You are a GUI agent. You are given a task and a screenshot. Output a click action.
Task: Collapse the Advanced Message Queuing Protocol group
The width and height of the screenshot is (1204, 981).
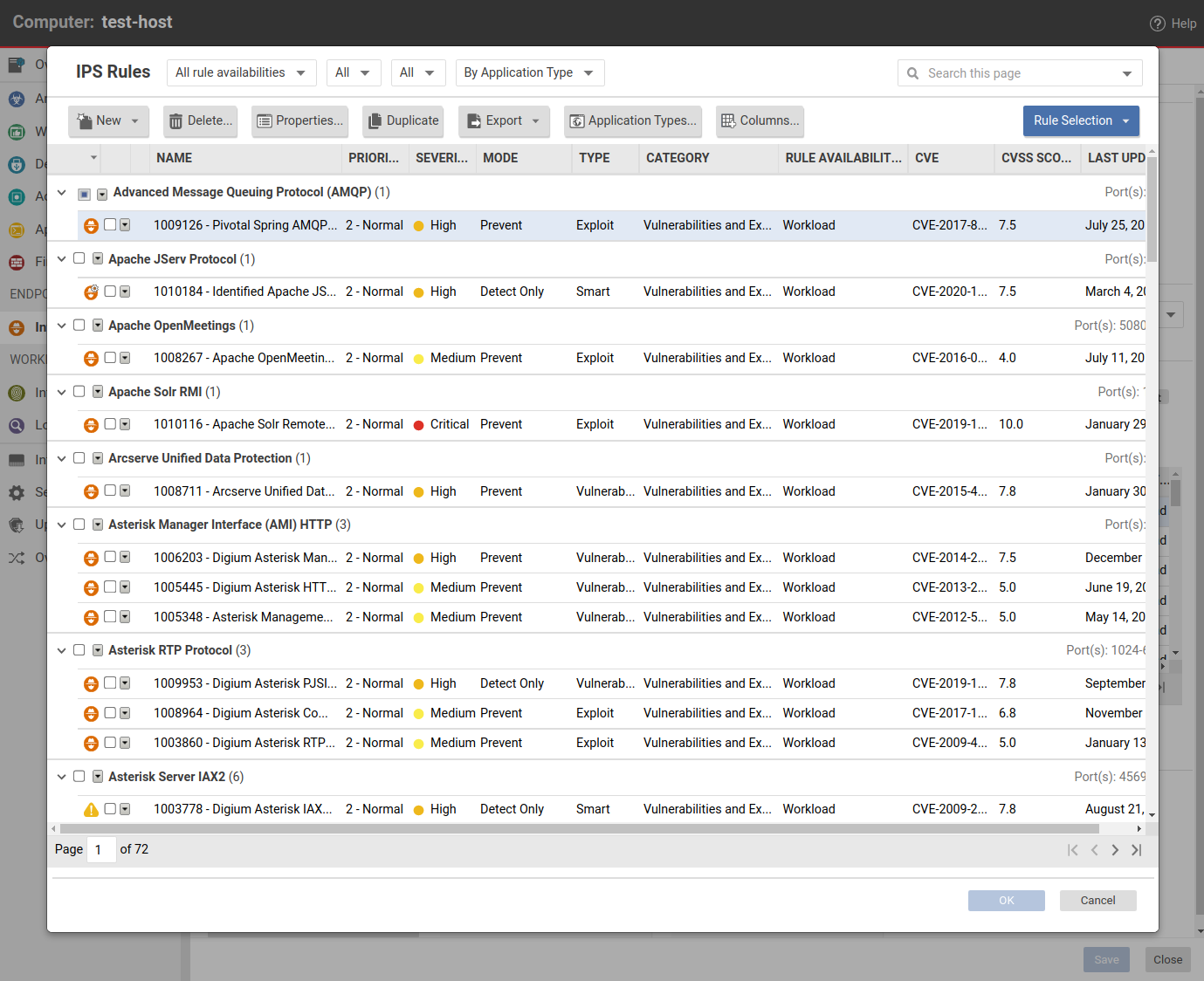(61, 193)
